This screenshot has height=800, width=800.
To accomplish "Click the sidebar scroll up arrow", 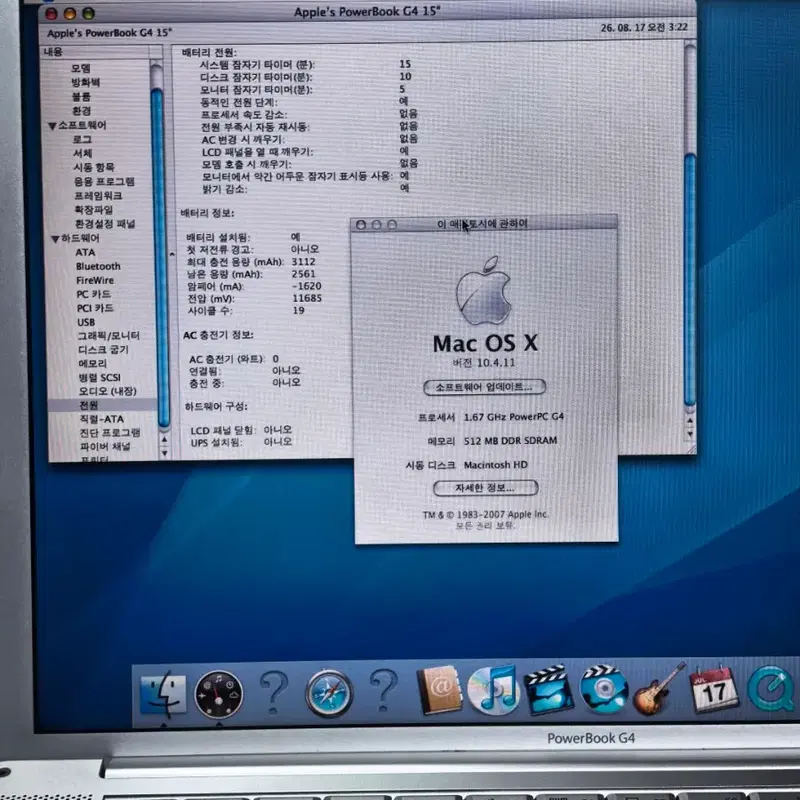I will tap(164, 439).
